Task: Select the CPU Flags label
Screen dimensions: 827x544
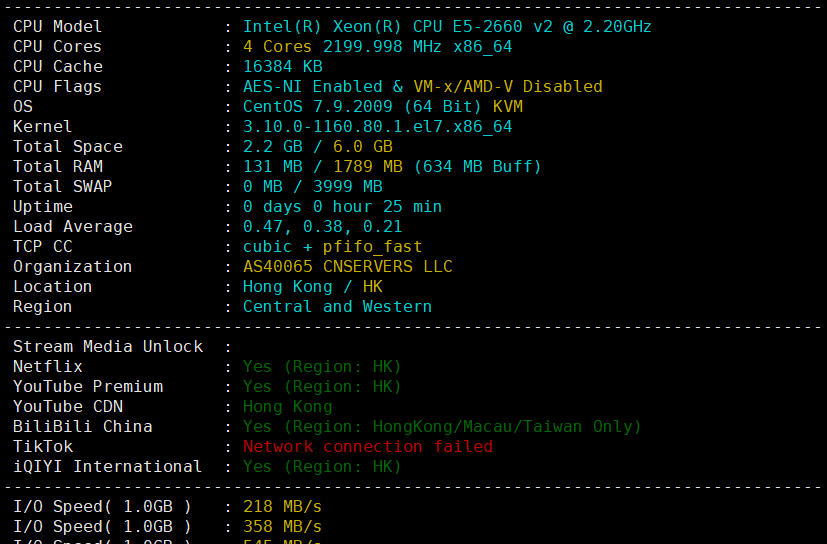Action: pos(57,87)
